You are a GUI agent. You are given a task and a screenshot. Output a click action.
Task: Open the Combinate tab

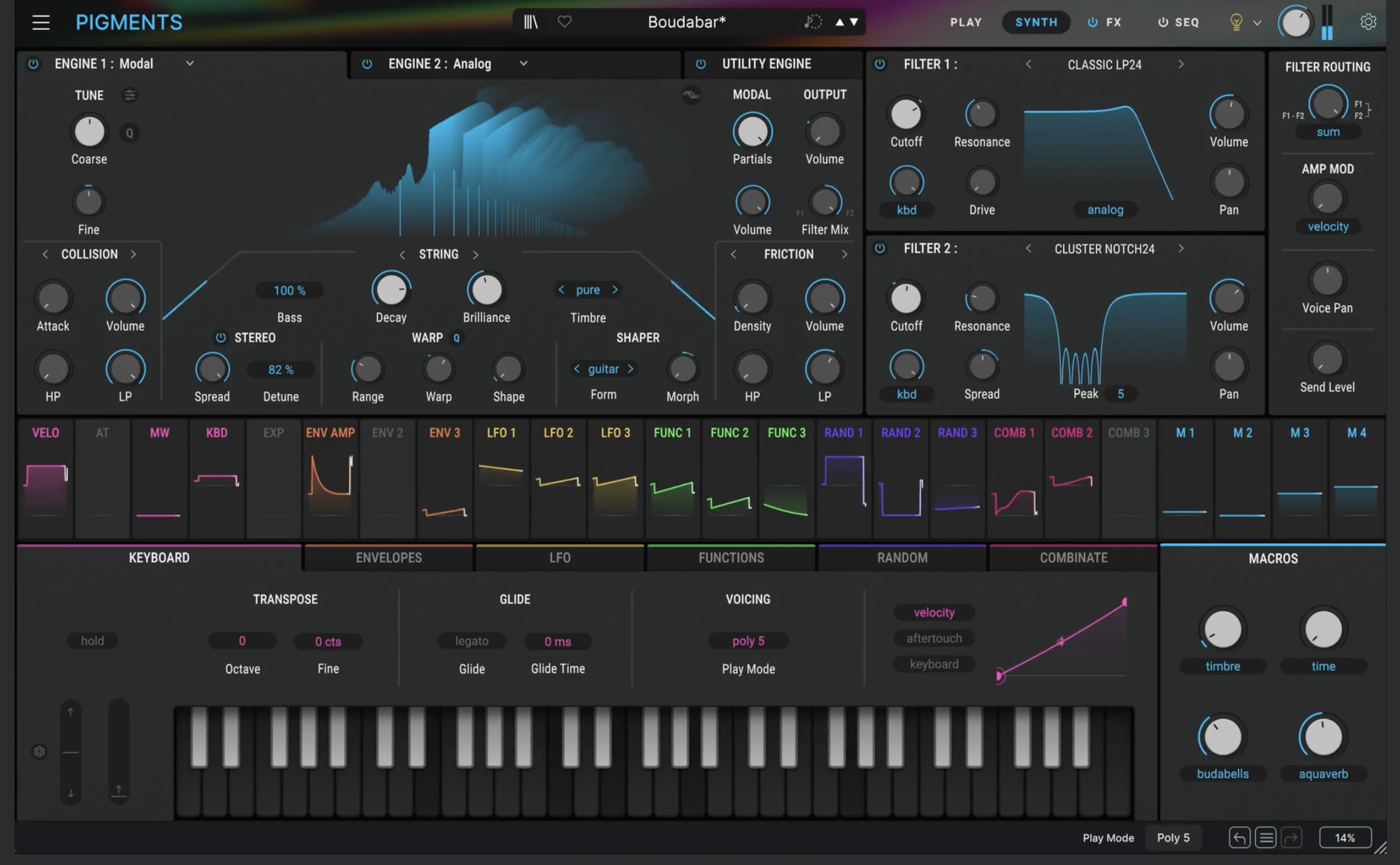coord(1073,558)
